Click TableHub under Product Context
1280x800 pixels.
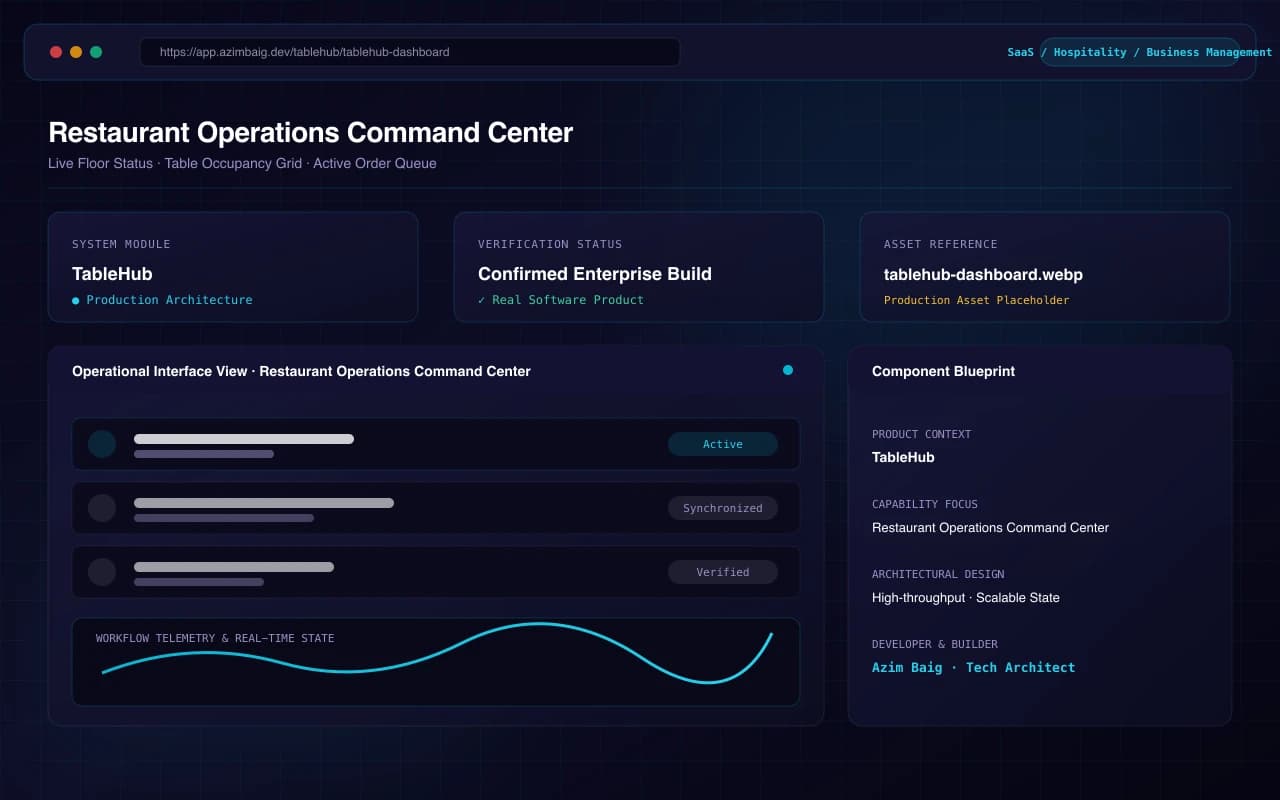tap(903, 457)
